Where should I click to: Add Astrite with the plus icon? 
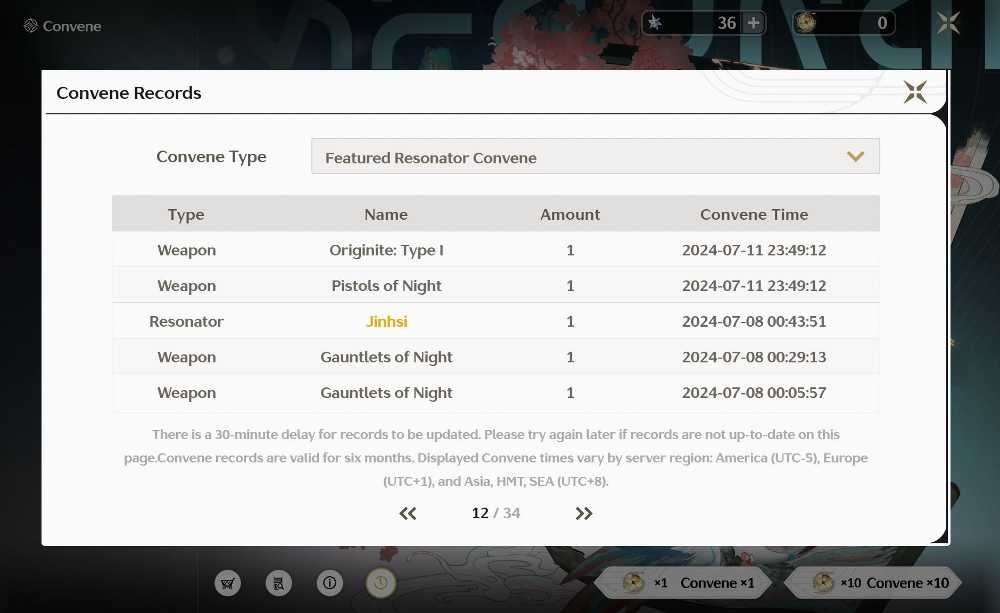click(x=753, y=23)
